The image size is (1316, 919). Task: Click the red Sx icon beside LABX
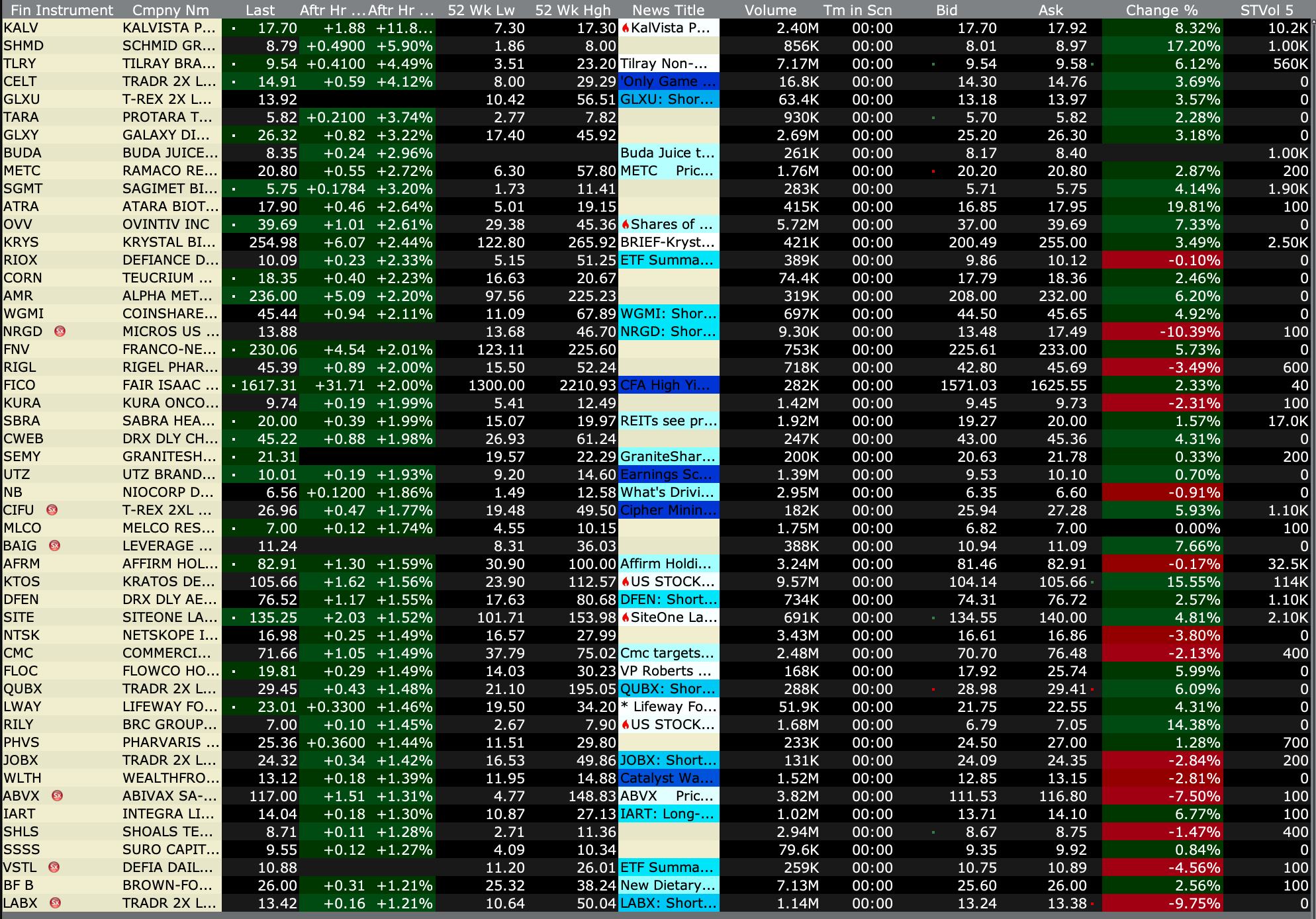point(56,902)
